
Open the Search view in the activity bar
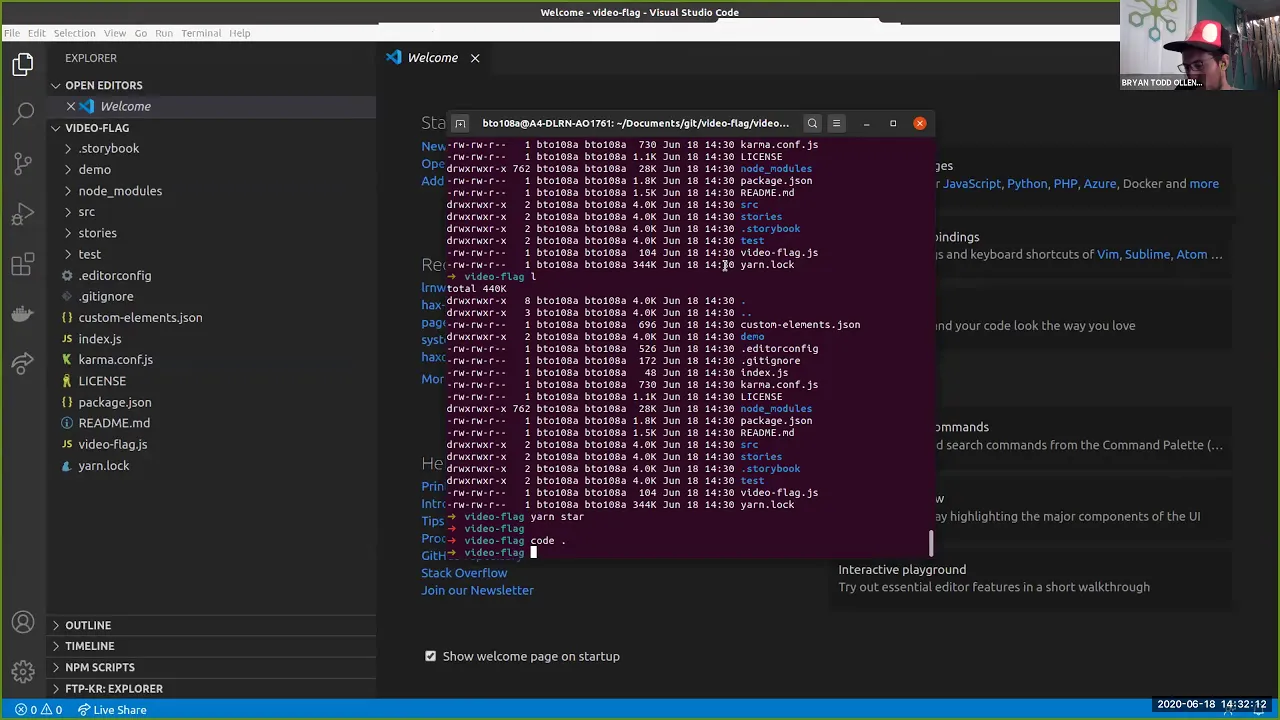click(x=23, y=113)
